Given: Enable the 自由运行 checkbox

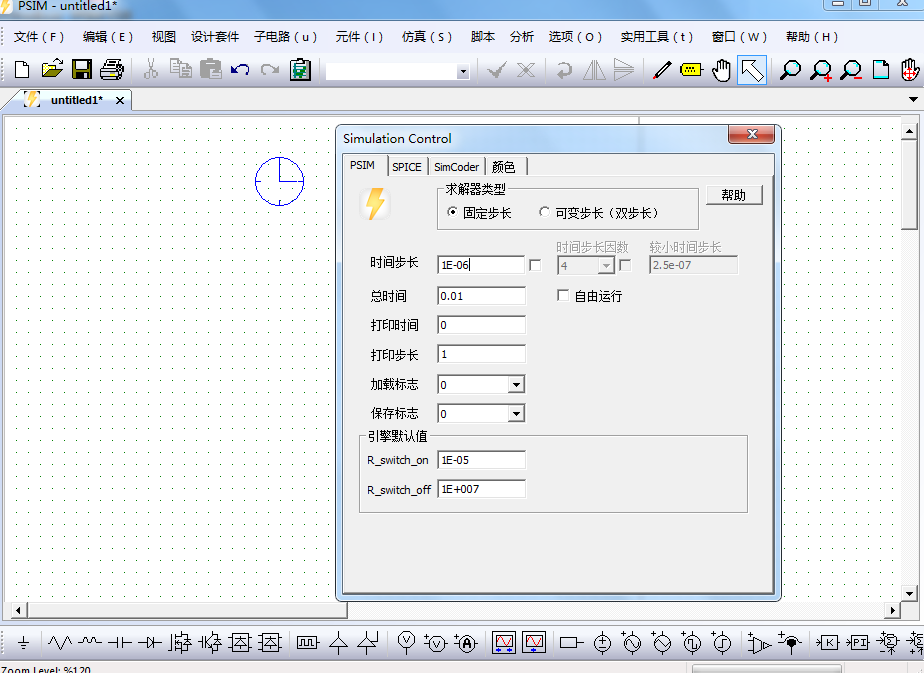Looking at the screenshot, I should coord(563,294).
